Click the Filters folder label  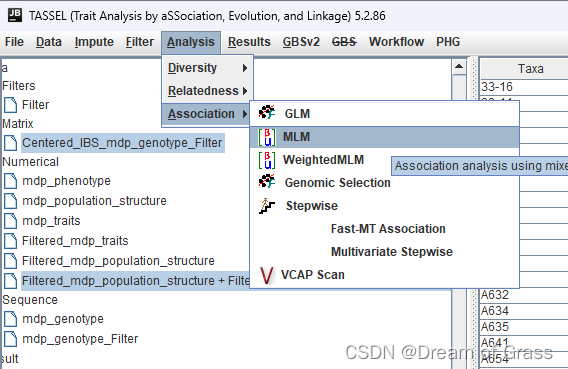tap(19, 86)
